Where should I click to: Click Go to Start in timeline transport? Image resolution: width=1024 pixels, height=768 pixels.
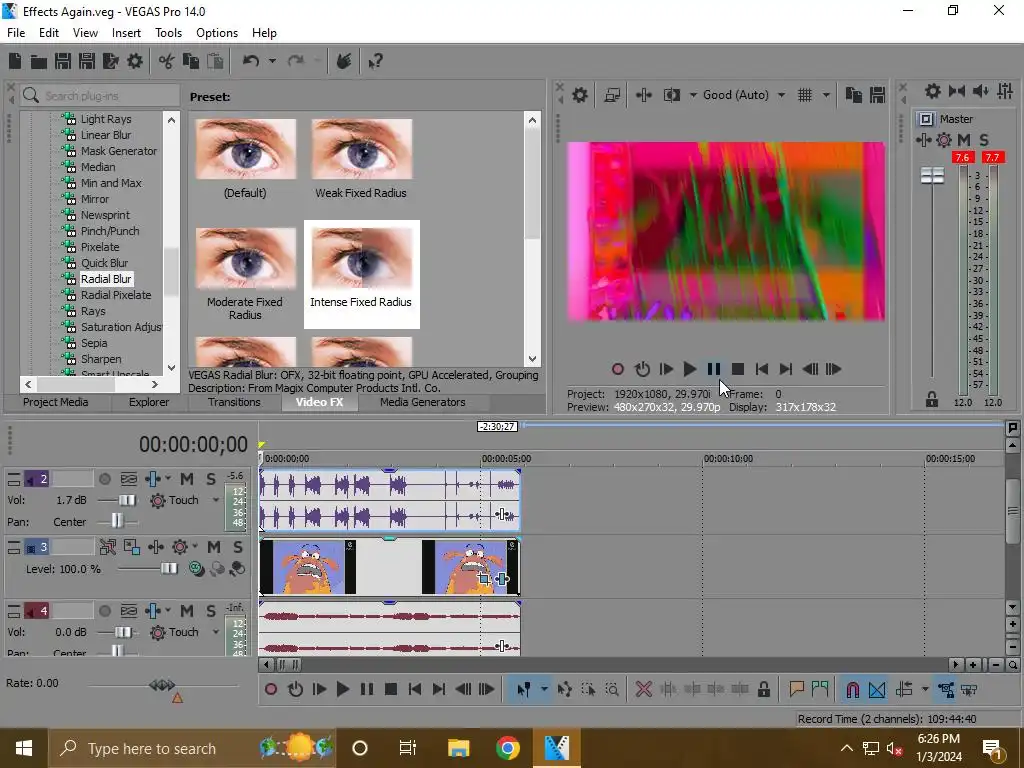415,689
